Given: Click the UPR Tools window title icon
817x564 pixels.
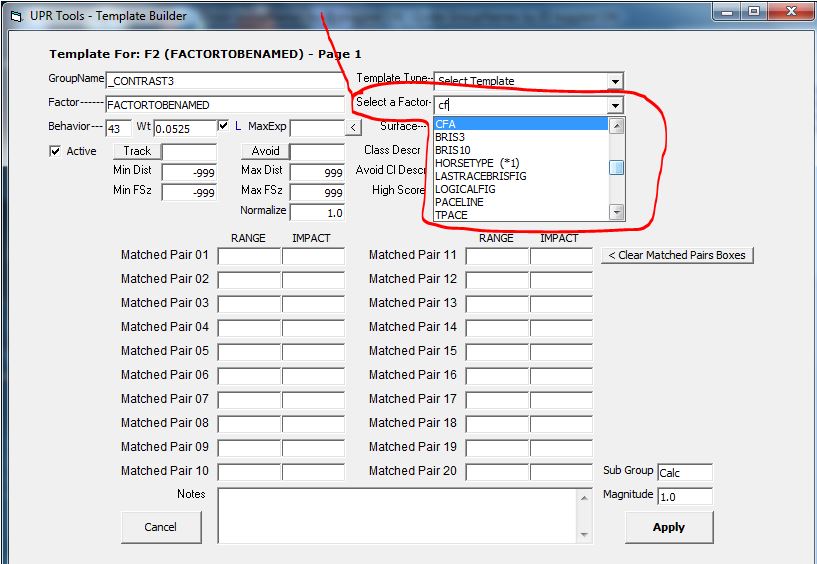Looking at the screenshot, I should point(17,16).
